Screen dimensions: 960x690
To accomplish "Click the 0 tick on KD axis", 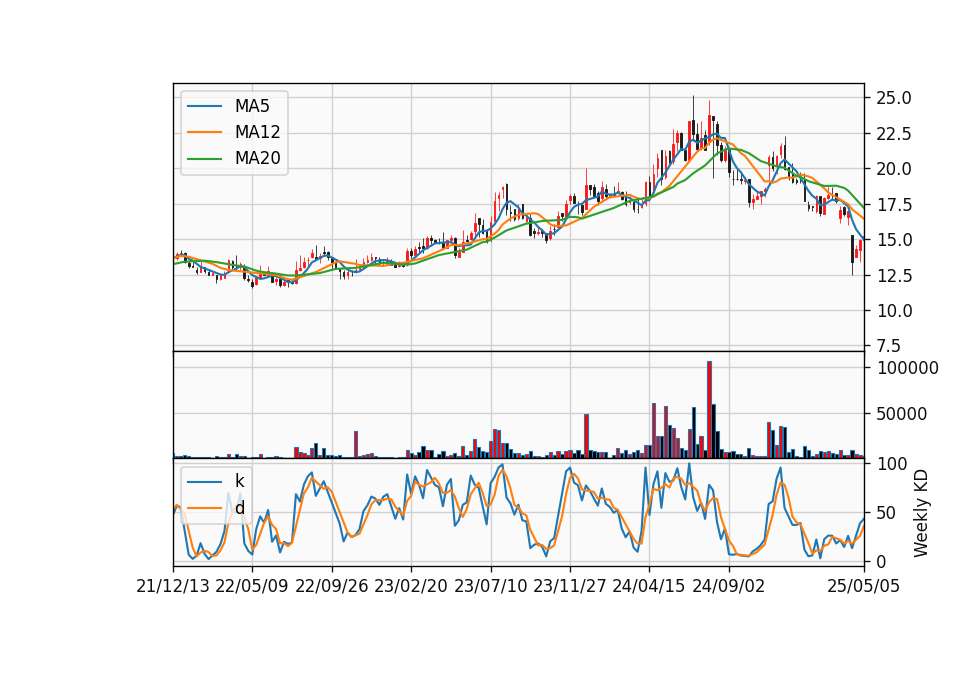I will 880,561.
